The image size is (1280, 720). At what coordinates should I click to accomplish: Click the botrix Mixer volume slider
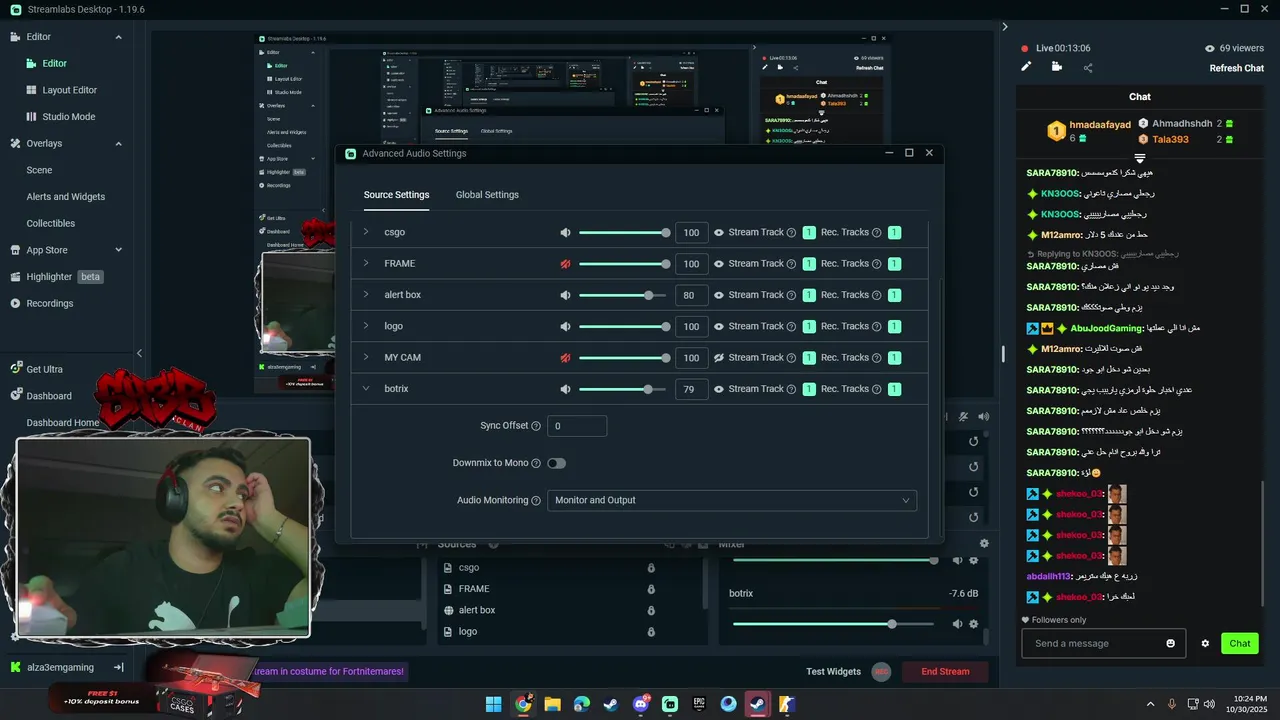coord(833,624)
